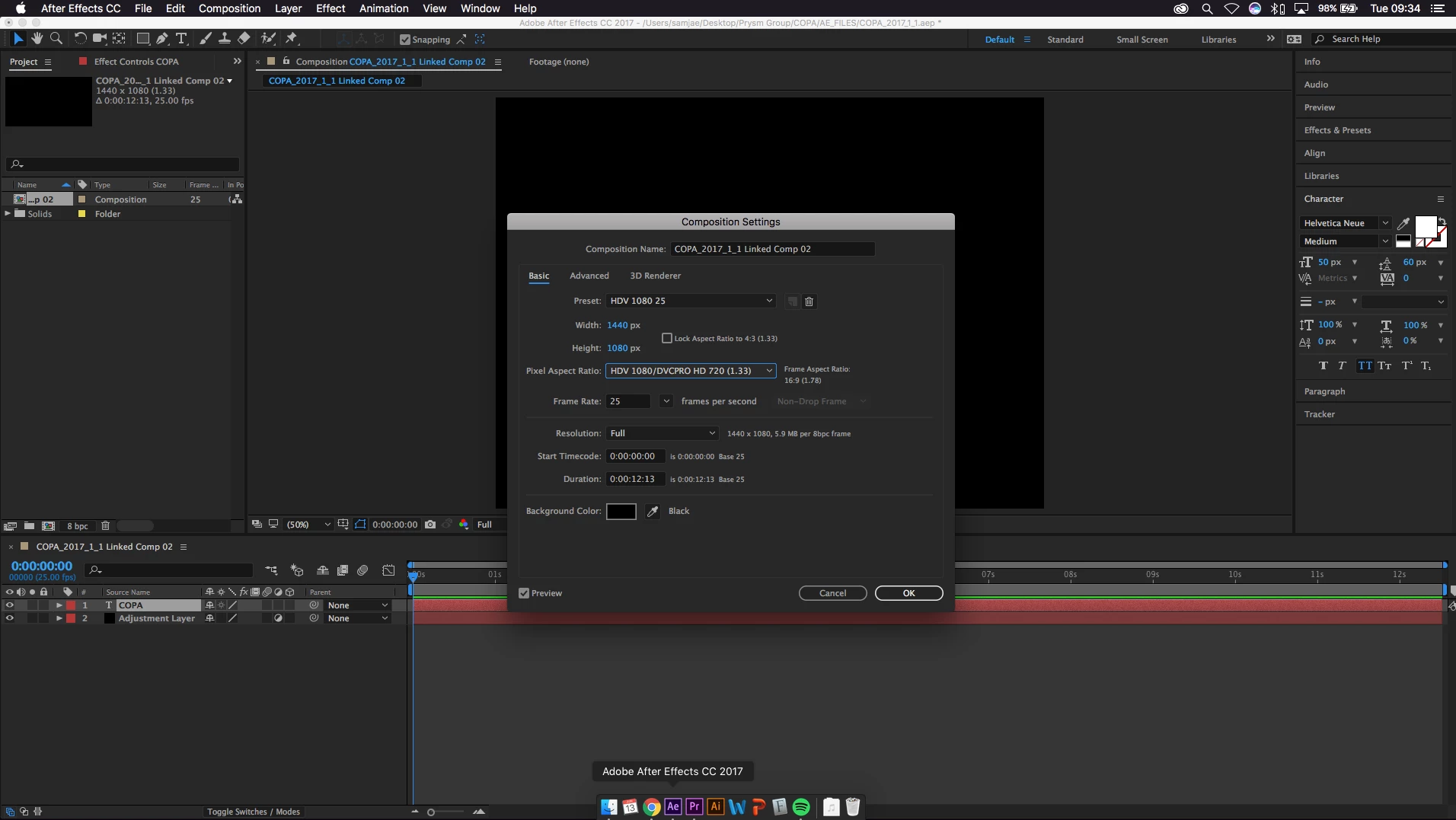Apply Faux Bold text style
The image size is (1456, 820).
coord(1323,365)
